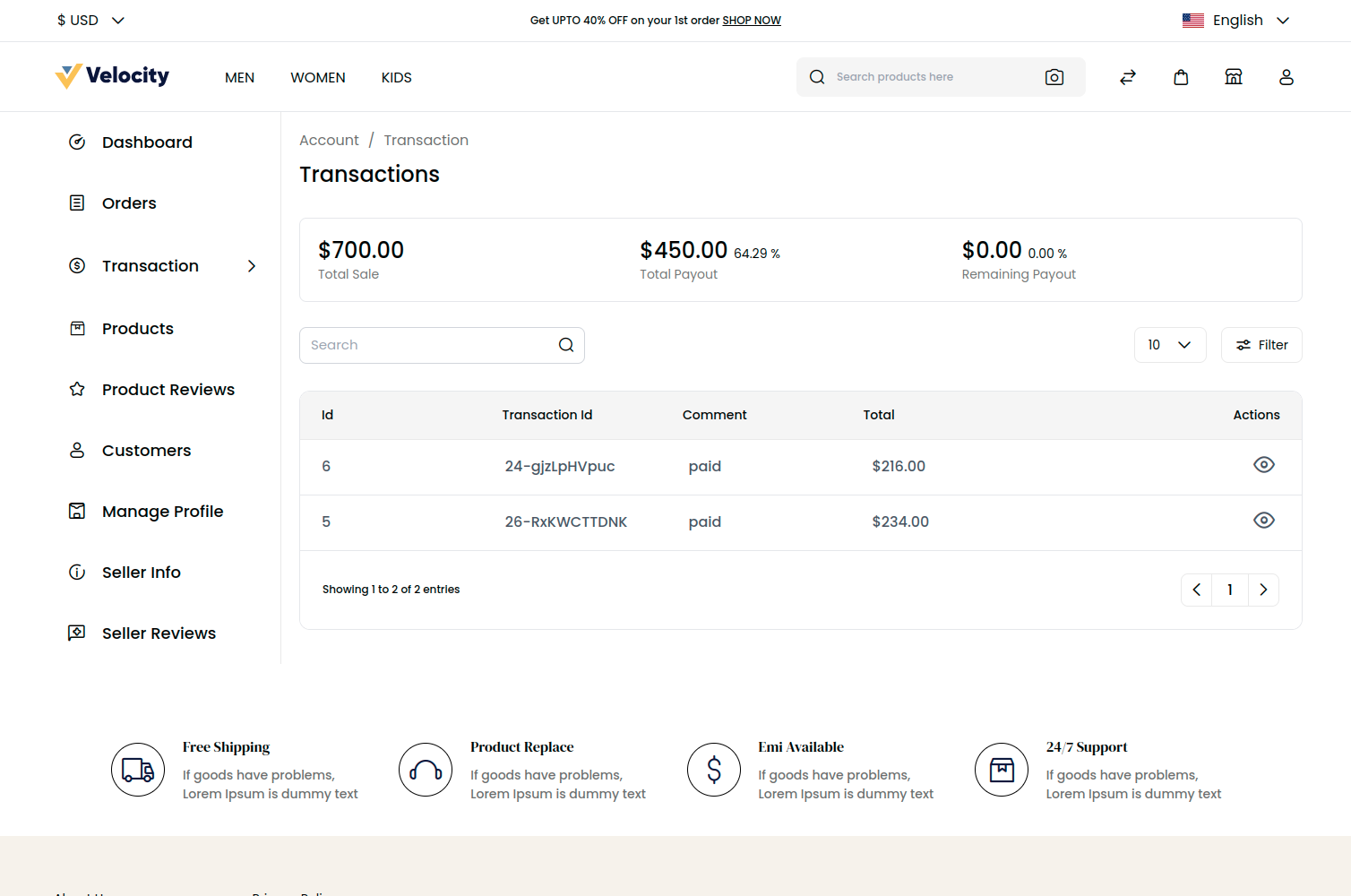Screen dimensions: 1351x896
Task: Focus the transactions Search field
Action: [442, 345]
